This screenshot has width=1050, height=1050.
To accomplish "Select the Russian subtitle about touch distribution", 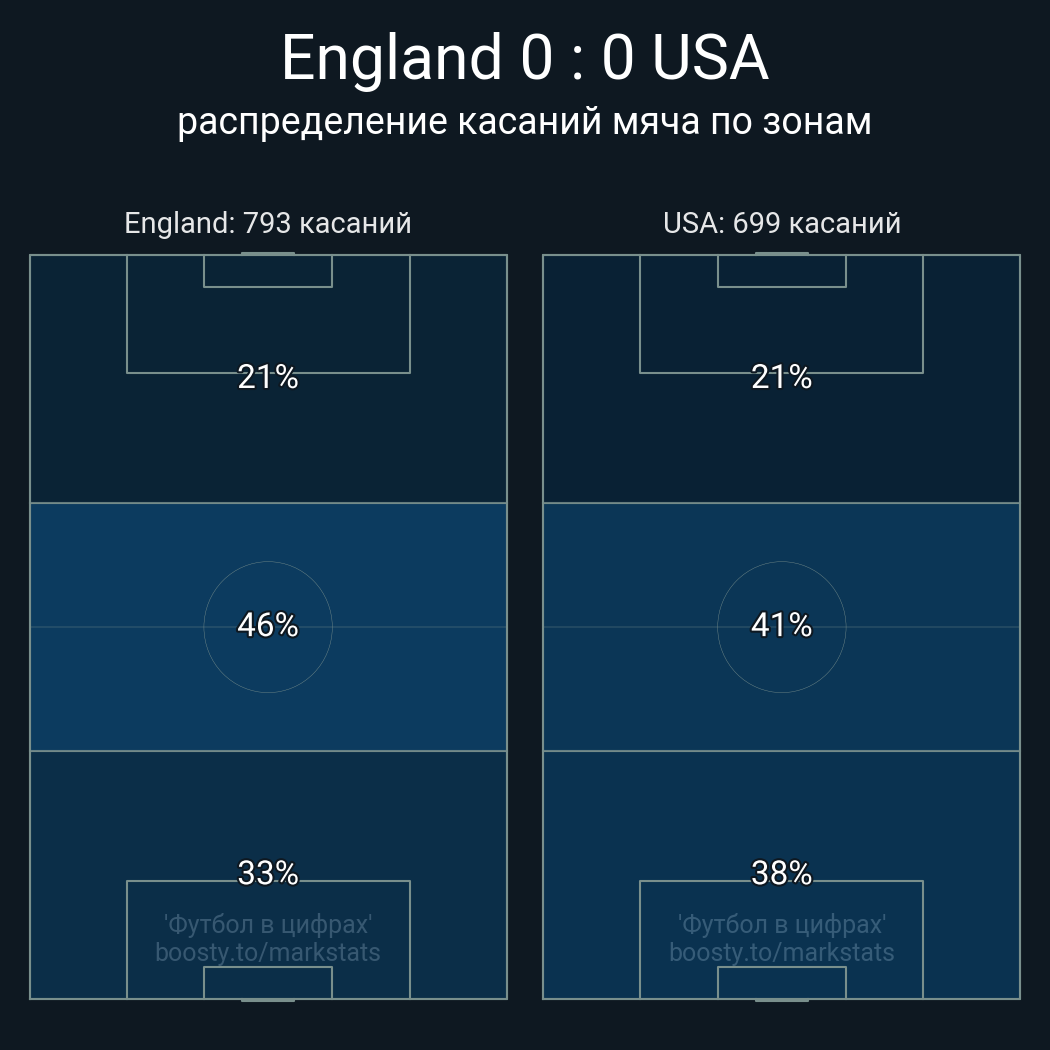I will 524,121.
